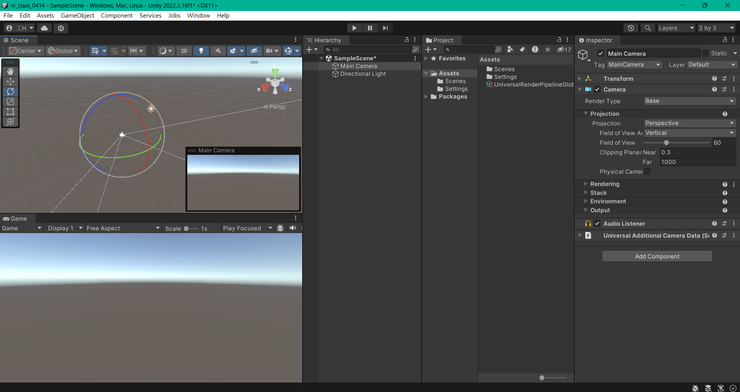Toggle scene audio icon
Image resolution: width=740 pixels, height=392 pixels.
tap(218, 50)
